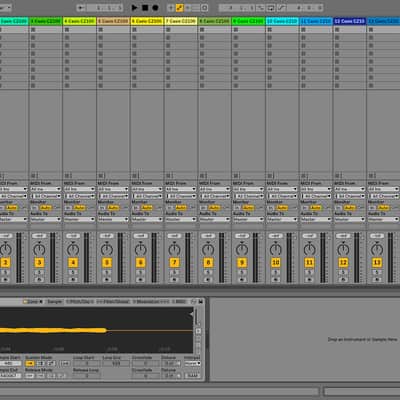Viewport: 400px width, 400px height.
Task: Switch to the Modulation tab in Sampler
Action: pyautogui.click(x=152, y=302)
